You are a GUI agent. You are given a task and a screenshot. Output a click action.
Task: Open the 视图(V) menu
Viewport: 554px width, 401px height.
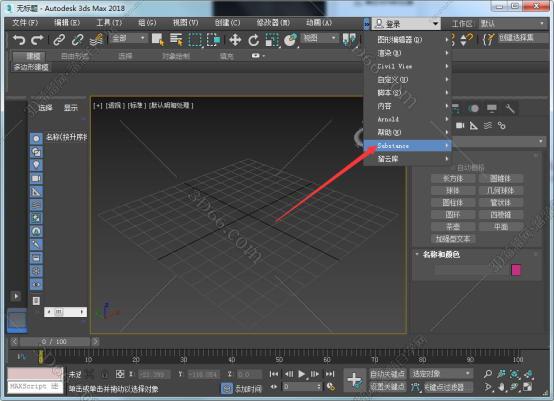[185, 23]
